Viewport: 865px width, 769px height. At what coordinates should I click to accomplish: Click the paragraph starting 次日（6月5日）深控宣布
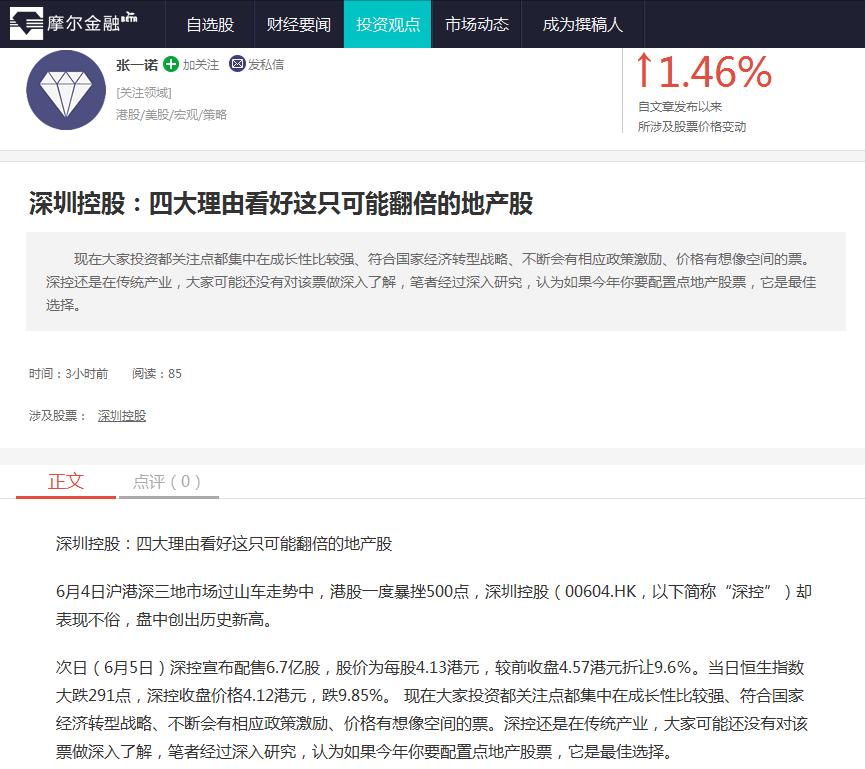(x=431, y=709)
